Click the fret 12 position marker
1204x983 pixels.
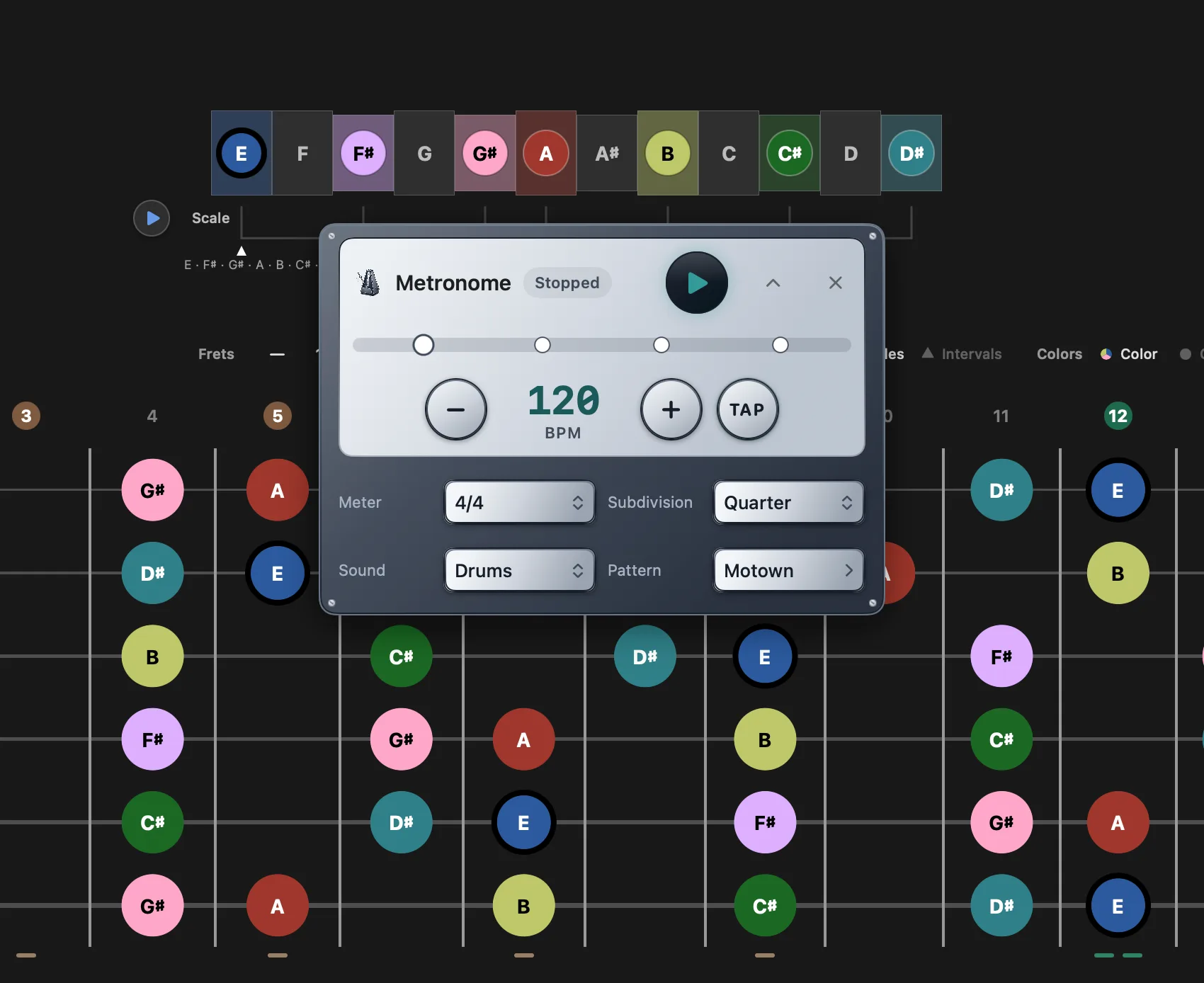(1118, 416)
